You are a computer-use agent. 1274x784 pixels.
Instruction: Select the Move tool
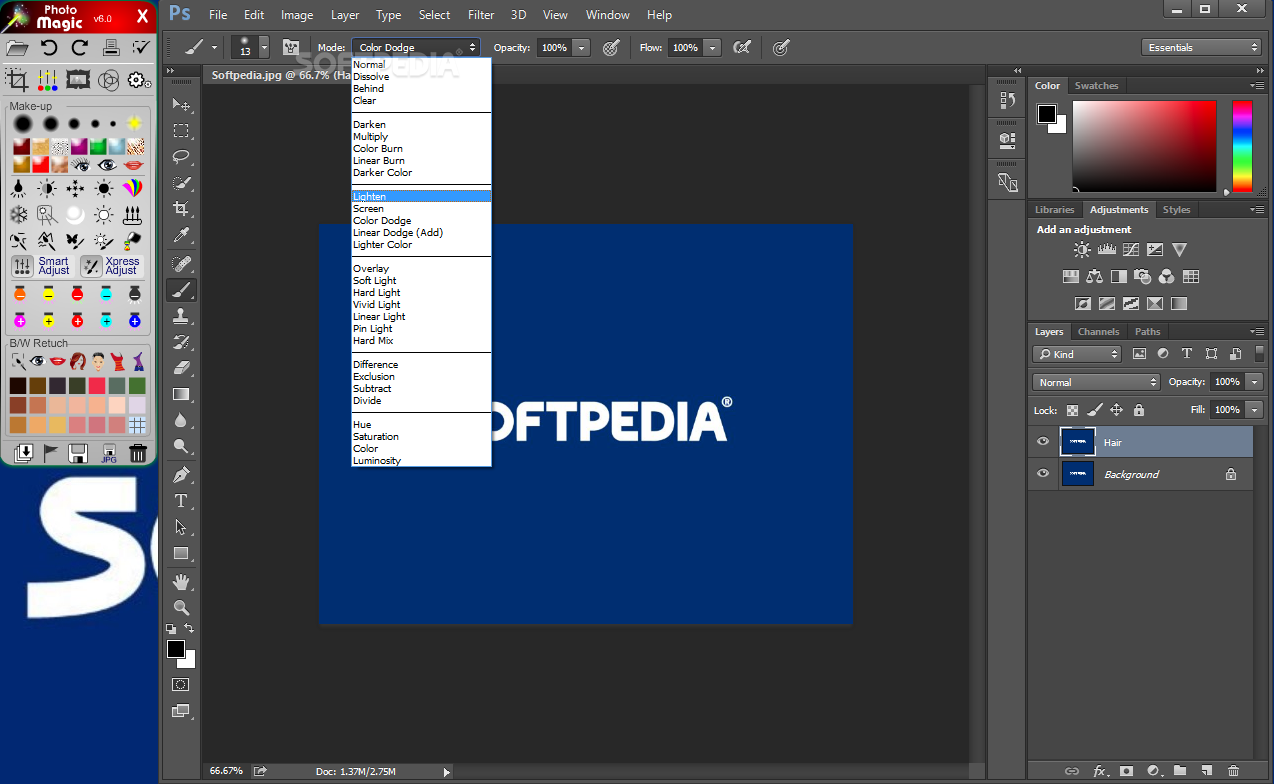pos(181,105)
